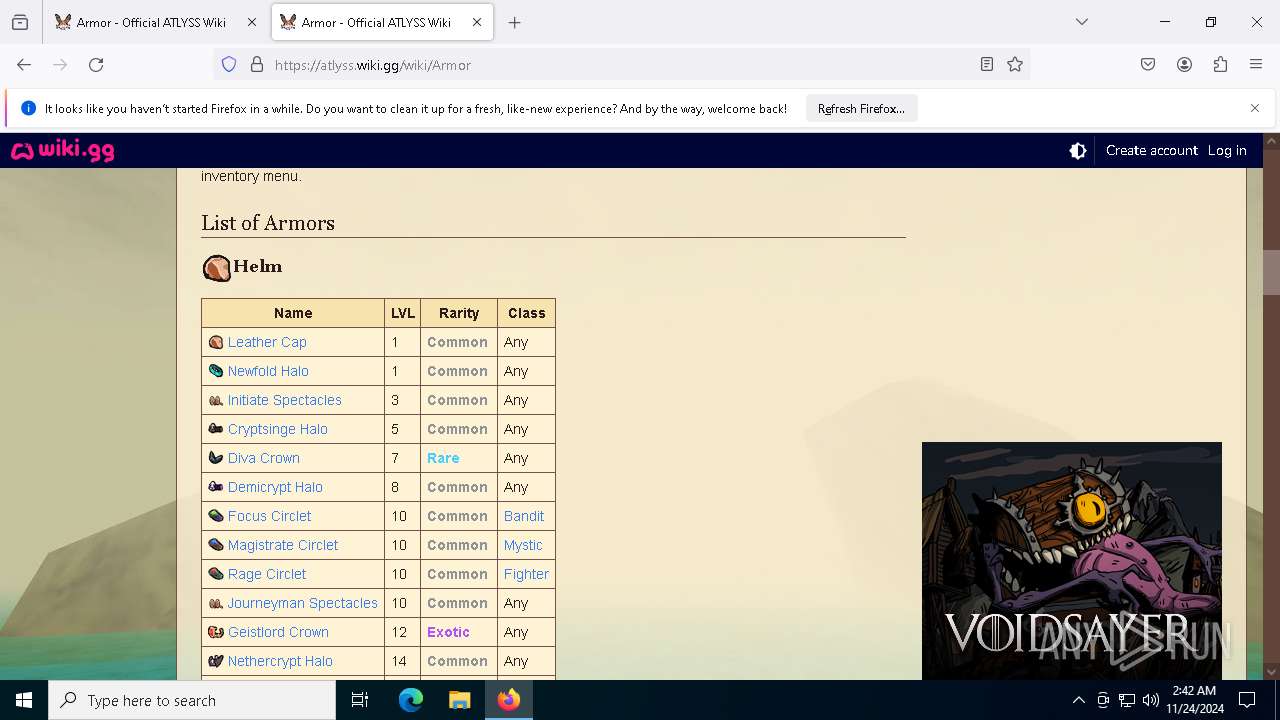
Task: Click the wiki.gg logo
Action: click(x=62, y=151)
